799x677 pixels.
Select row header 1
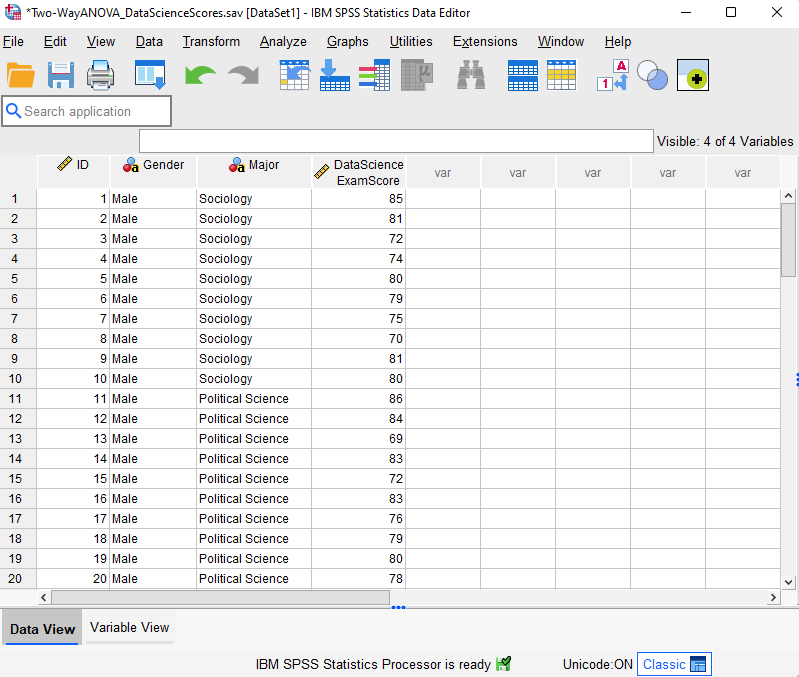pyautogui.click(x=18, y=199)
